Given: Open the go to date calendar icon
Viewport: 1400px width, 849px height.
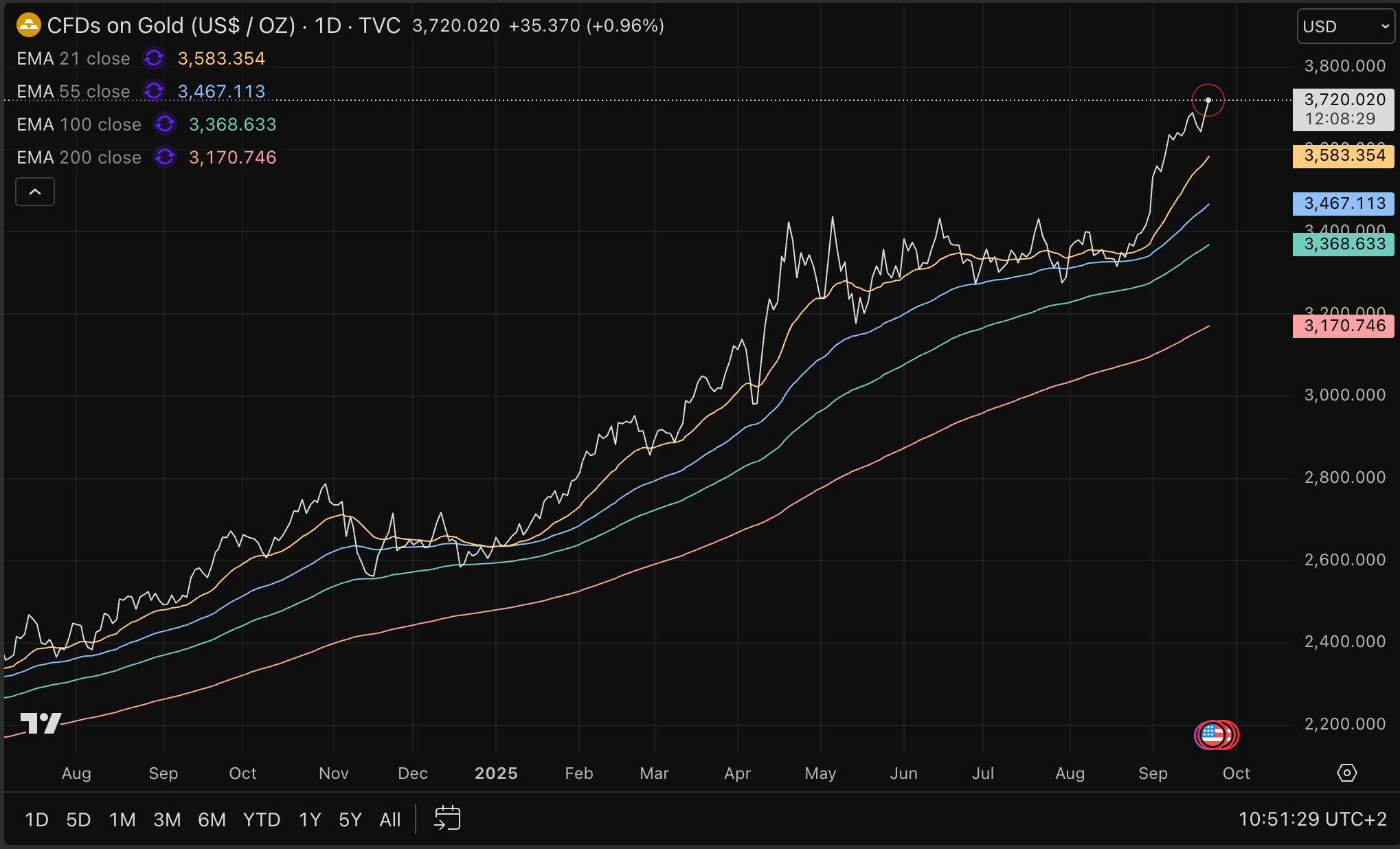Looking at the screenshot, I should pos(447,819).
